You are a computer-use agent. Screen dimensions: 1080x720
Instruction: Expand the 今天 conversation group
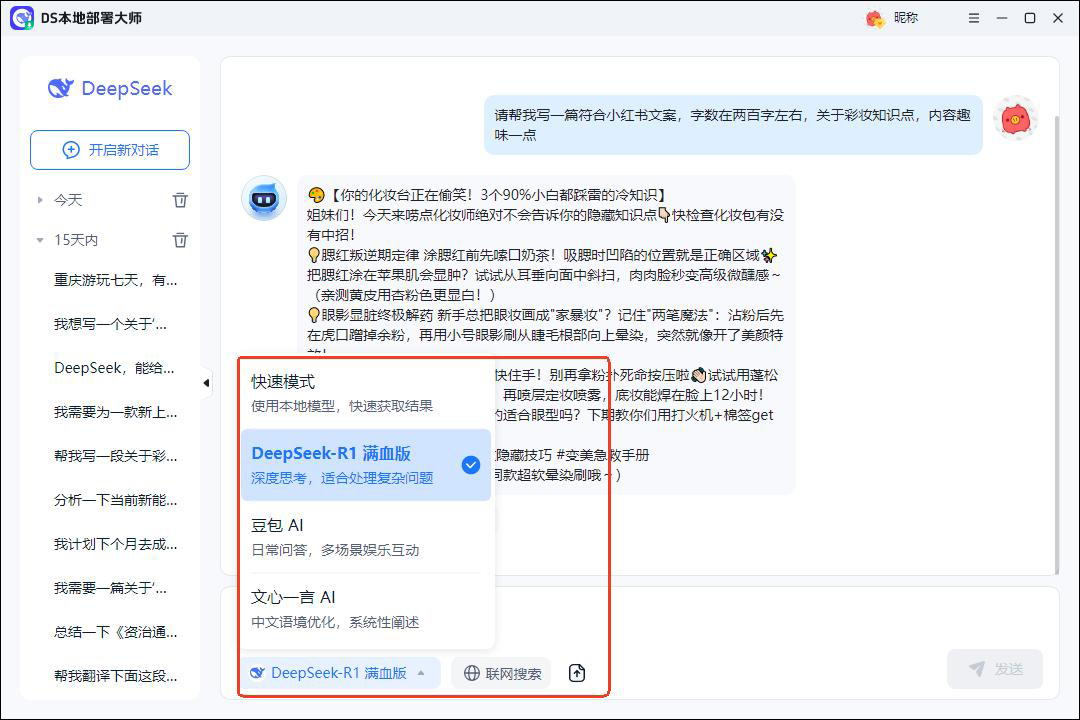tap(40, 200)
